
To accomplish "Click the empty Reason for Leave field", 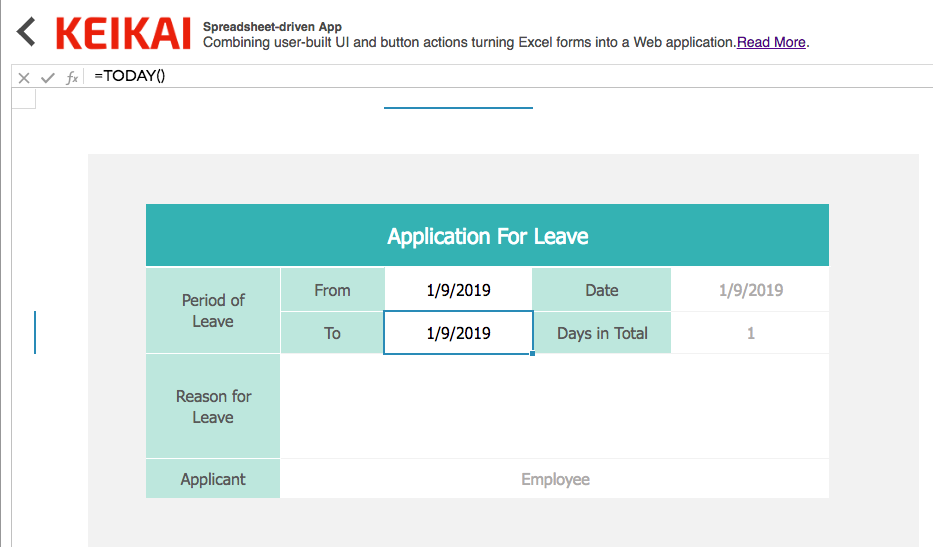I will coord(554,406).
